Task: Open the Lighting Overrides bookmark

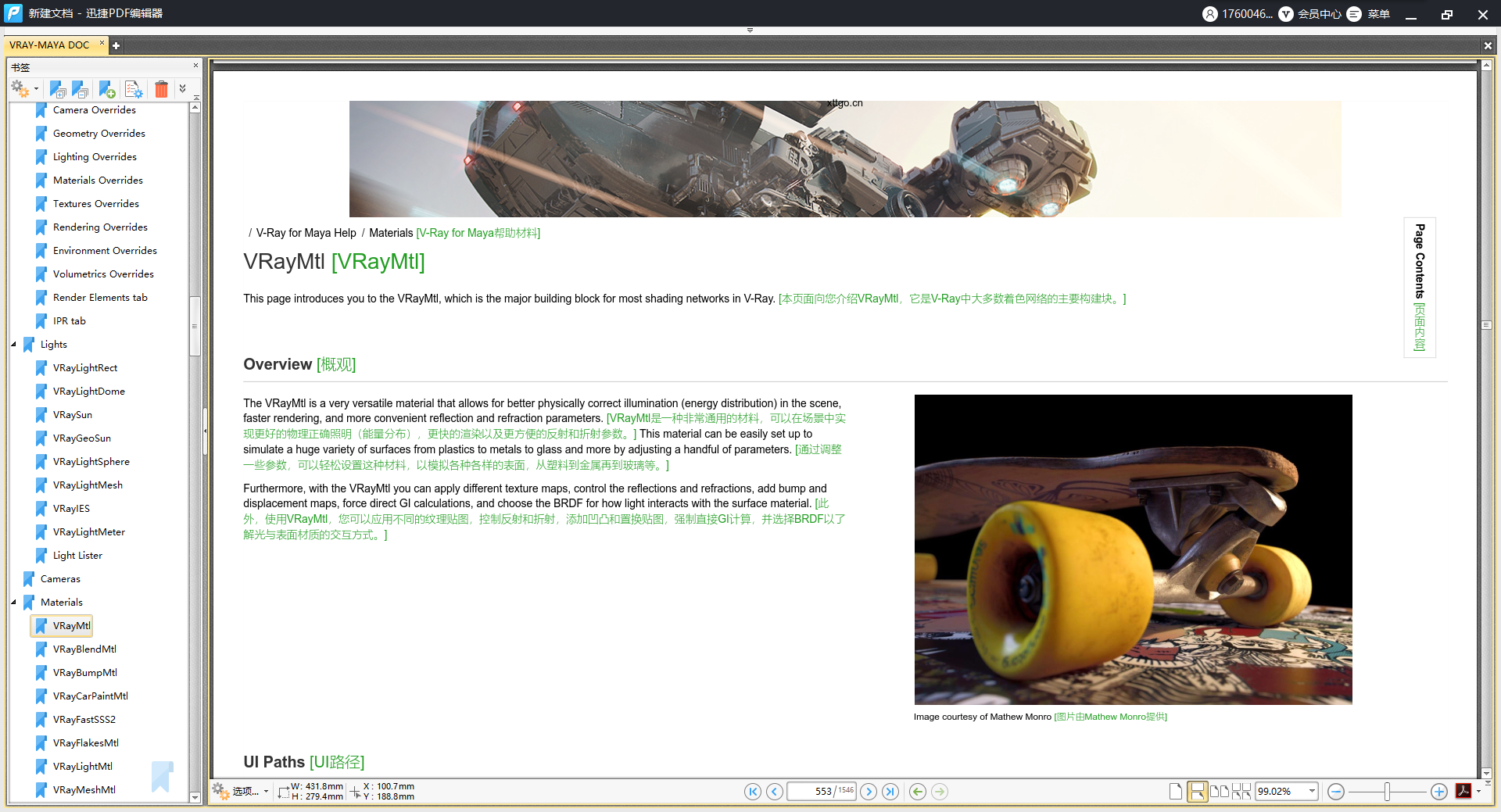Action: point(95,157)
